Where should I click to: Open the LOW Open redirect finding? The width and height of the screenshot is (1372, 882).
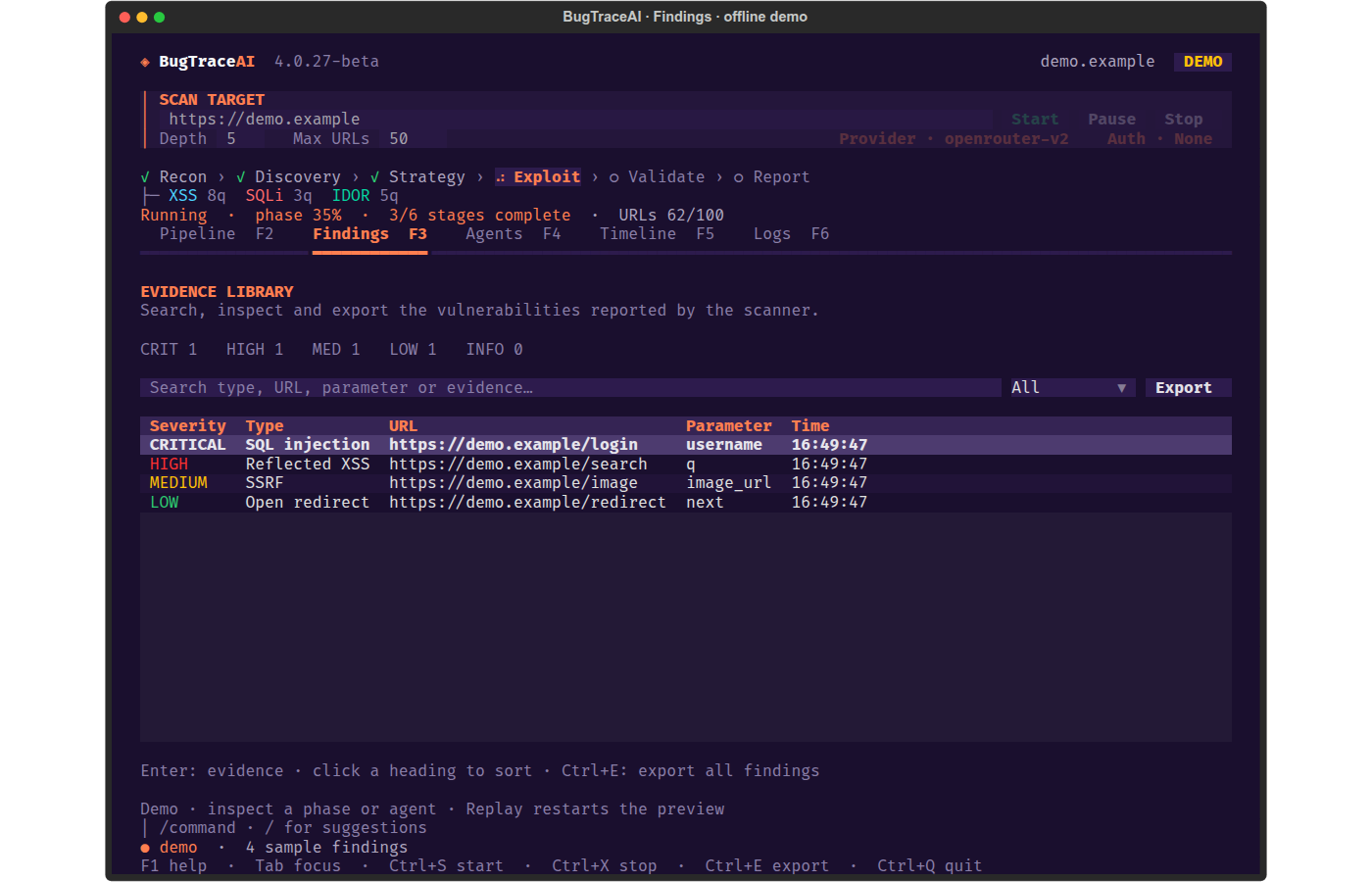pyautogui.click(x=686, y=503)
